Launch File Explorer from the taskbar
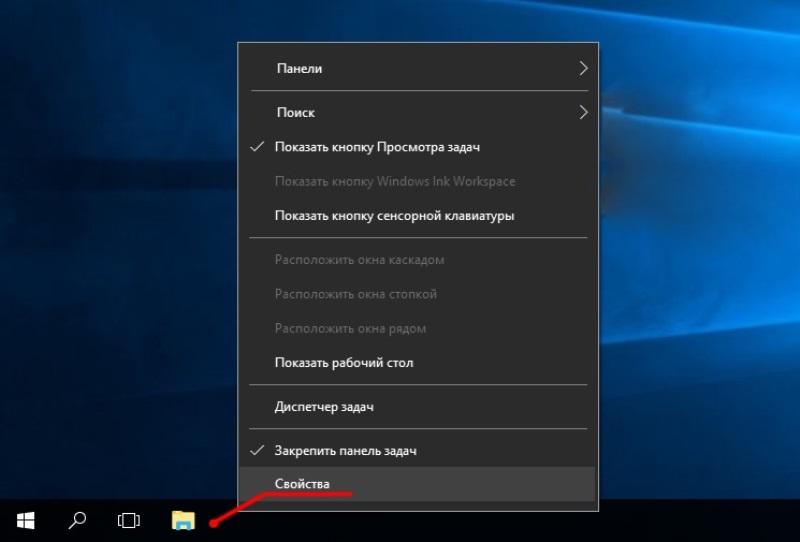Screen dimensions: 800x542 click(x=183, y=521)
